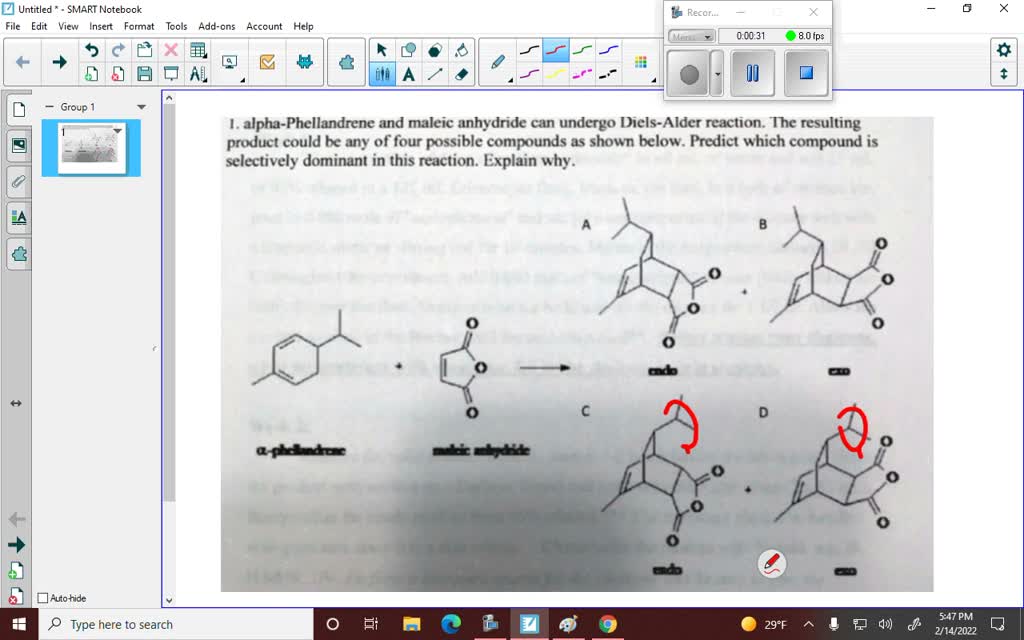Select the red pen color

point(556,49)
